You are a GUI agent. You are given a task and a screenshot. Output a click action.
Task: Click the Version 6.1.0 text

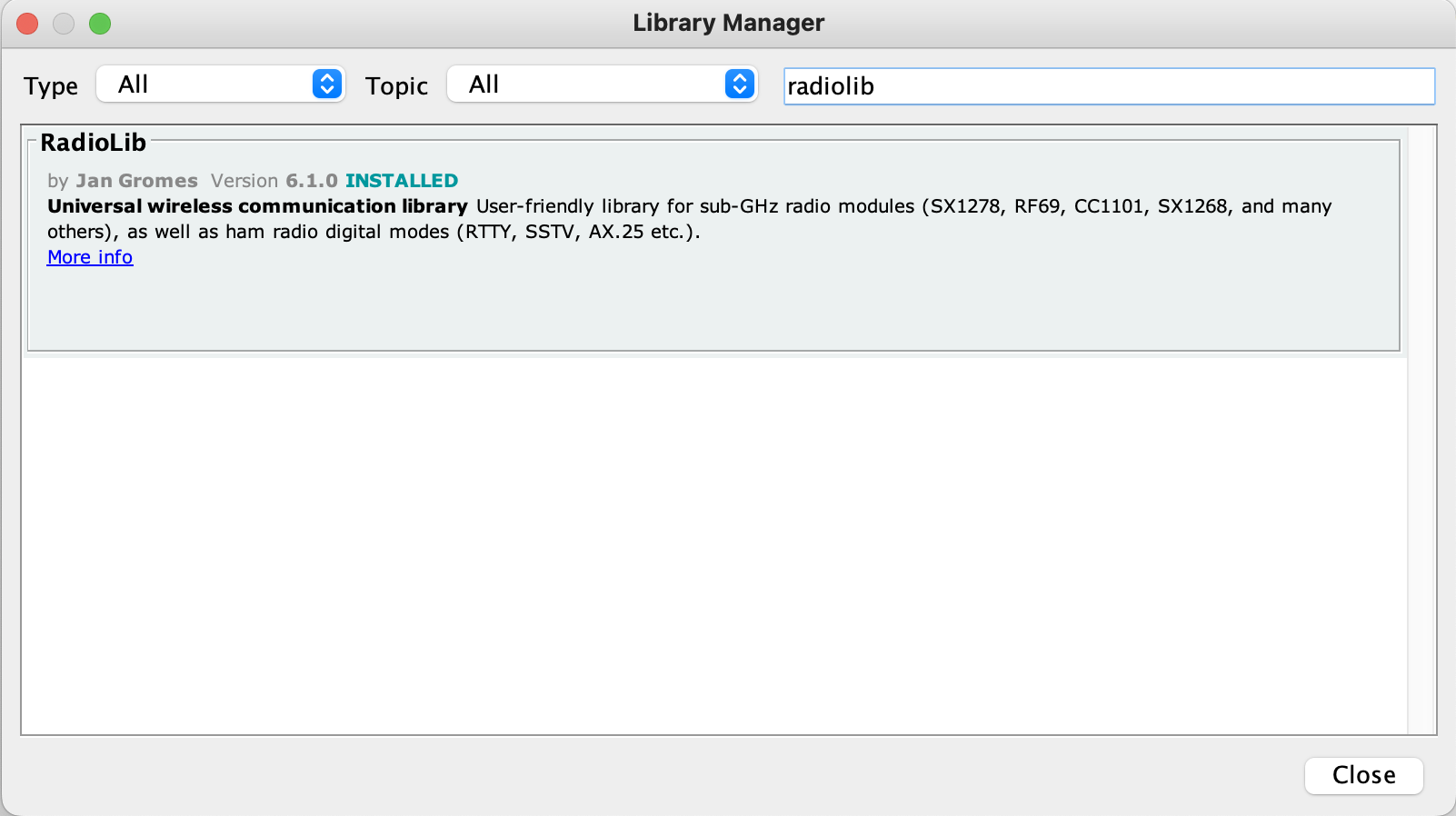tap(274, 181)
